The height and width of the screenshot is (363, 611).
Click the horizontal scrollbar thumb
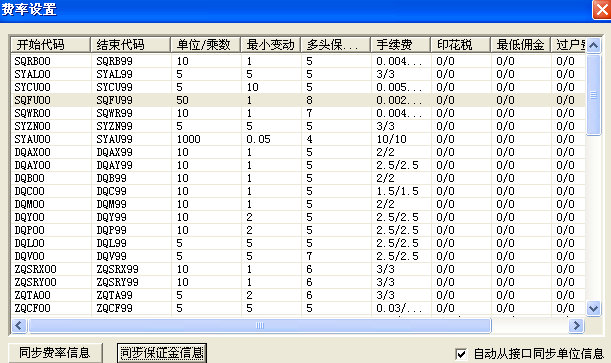[260, 325]
